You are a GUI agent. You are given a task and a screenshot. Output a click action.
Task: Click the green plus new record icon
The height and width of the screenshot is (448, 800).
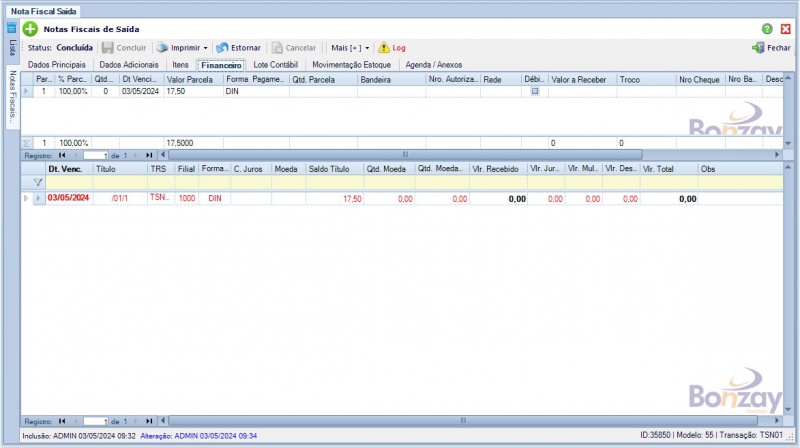30,30
